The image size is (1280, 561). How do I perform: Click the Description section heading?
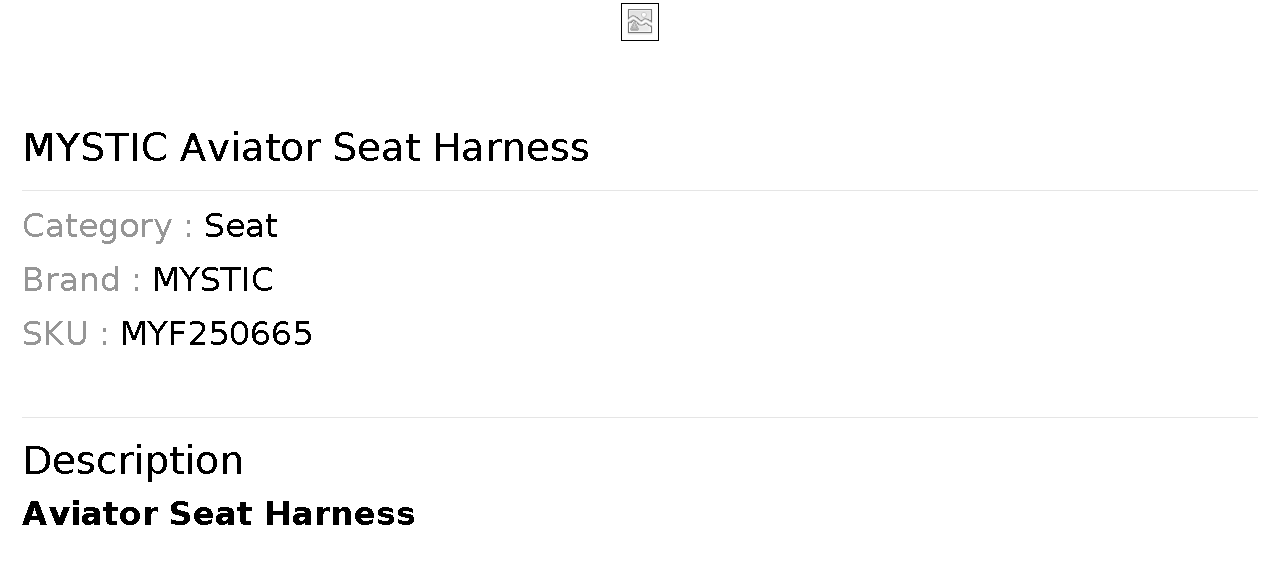pyautogui.click(x=132, y=461)
